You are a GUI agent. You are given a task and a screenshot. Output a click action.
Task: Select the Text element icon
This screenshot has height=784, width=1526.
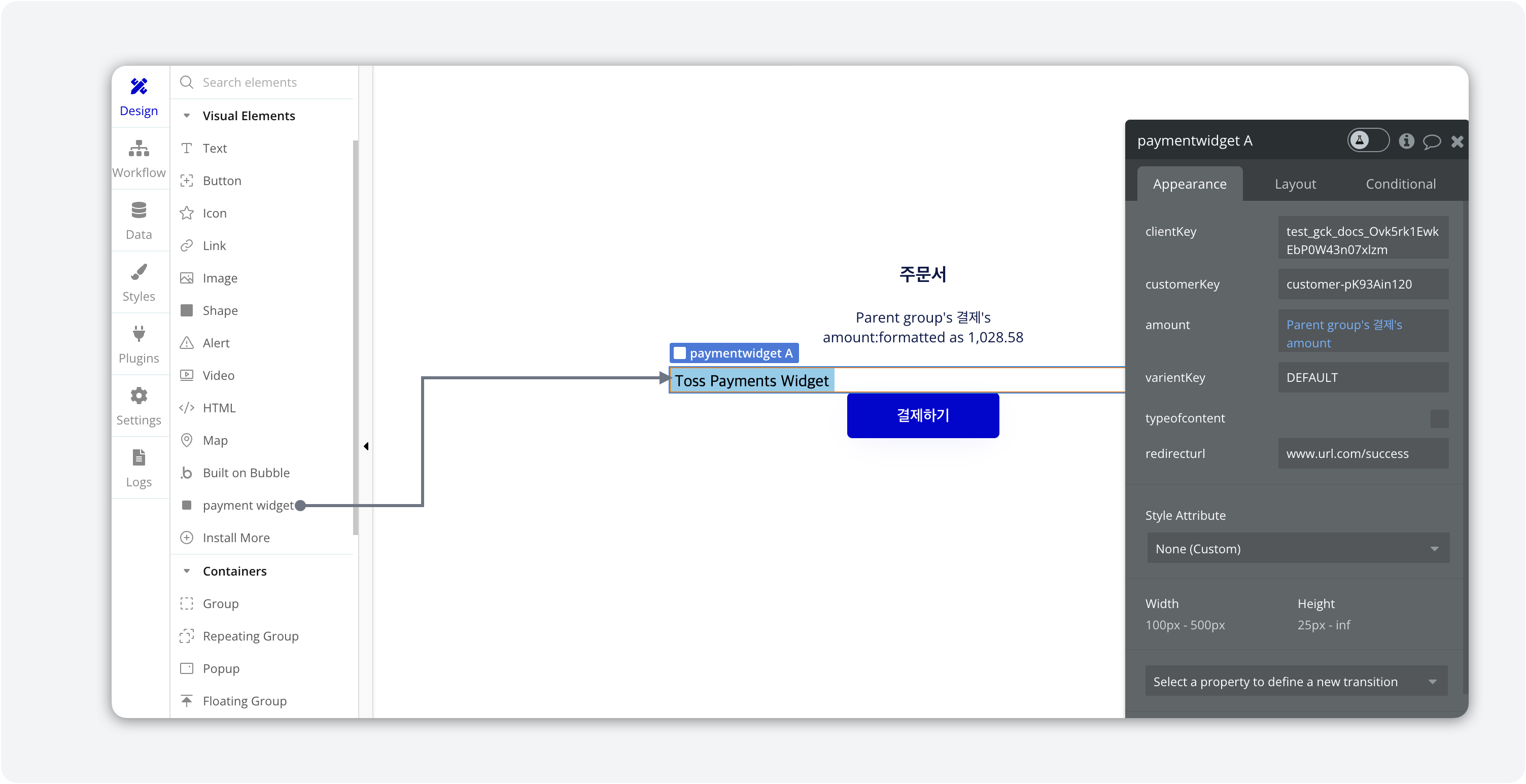click(x=187, y=148)
